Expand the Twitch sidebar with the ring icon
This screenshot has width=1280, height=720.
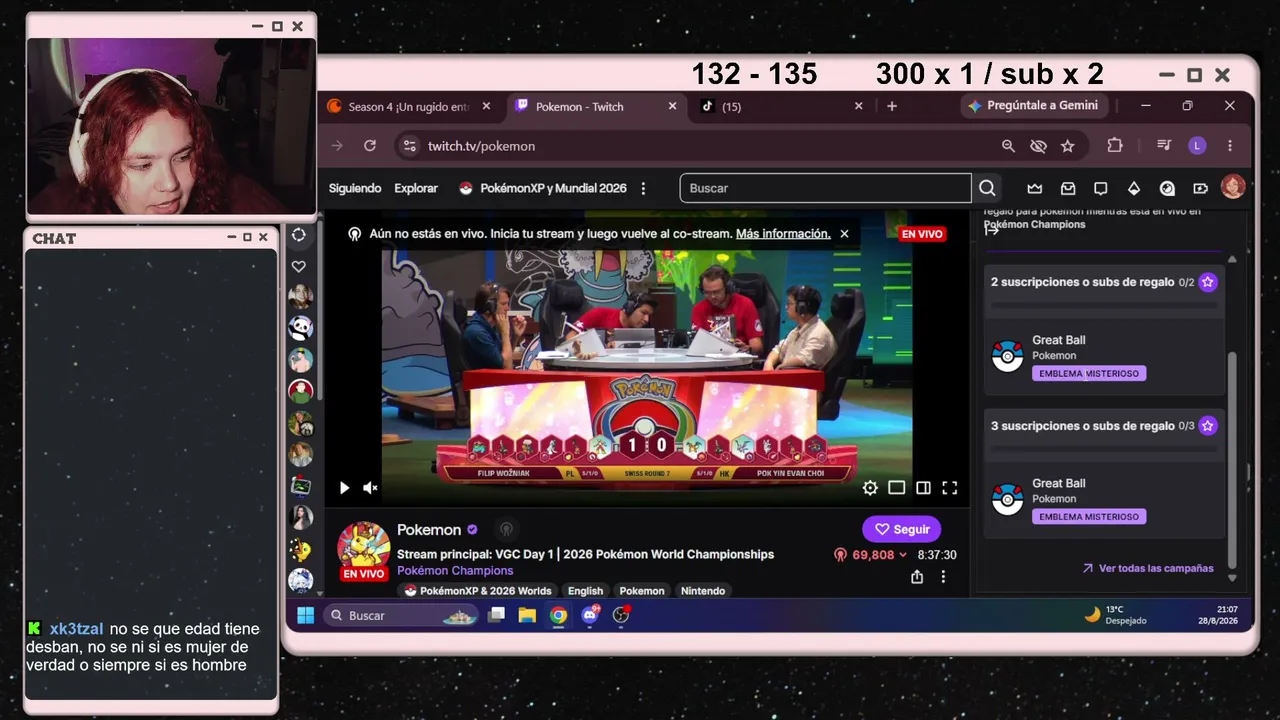coord(299,234)
